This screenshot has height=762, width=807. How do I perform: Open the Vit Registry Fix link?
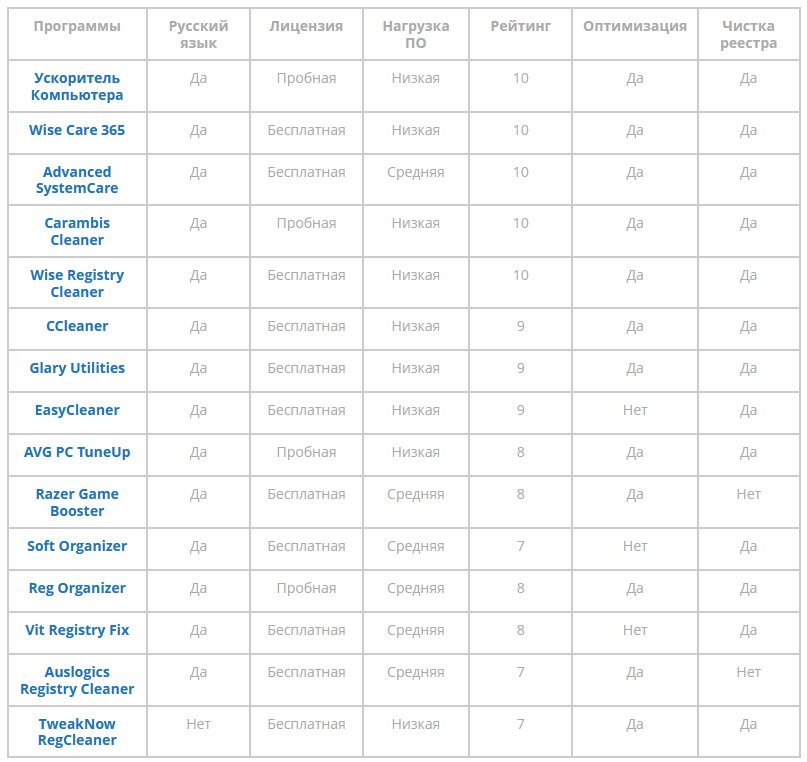pyautogui.click(x=77, y=630)
